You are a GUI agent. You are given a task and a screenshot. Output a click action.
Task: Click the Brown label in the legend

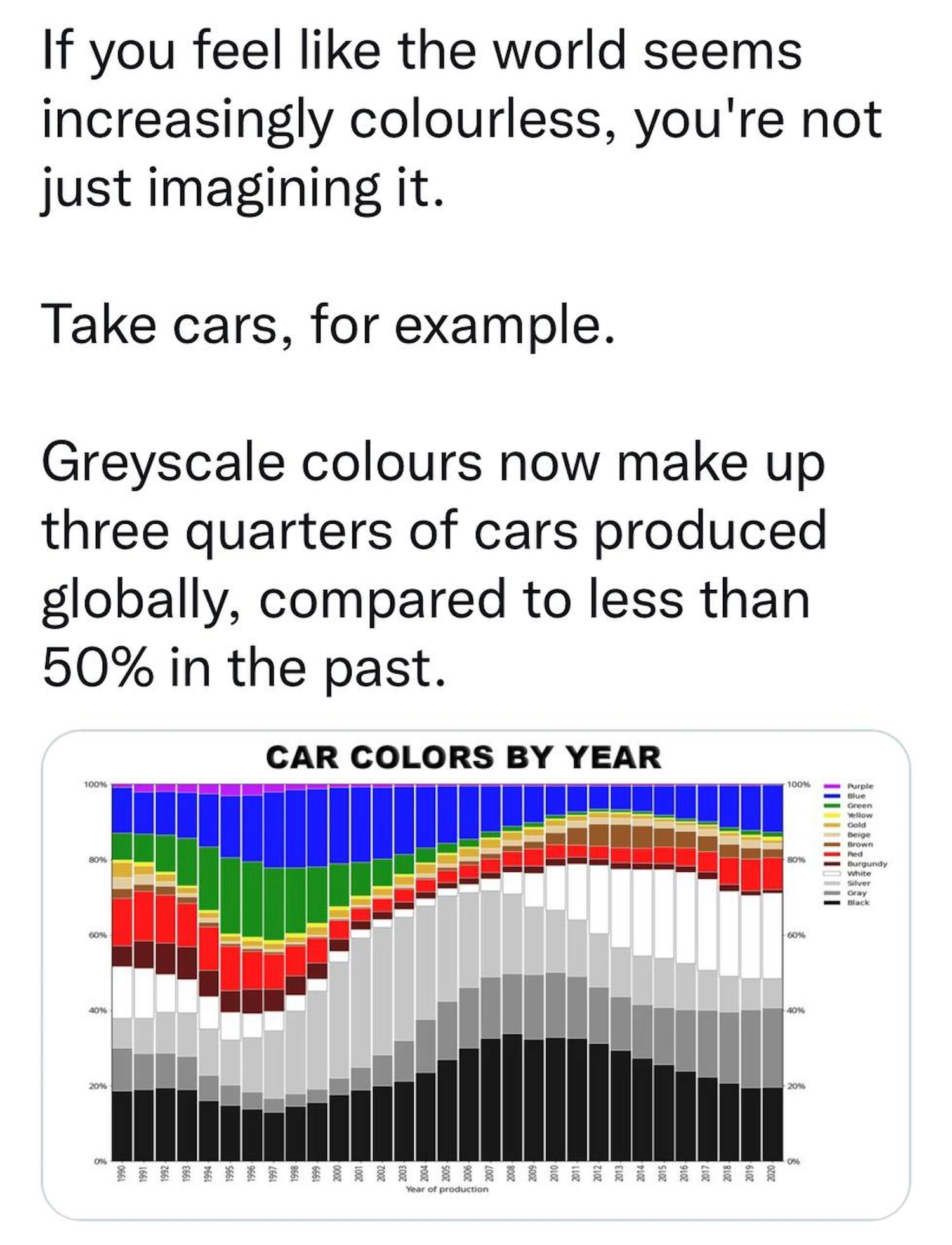[x=860, y=844]
